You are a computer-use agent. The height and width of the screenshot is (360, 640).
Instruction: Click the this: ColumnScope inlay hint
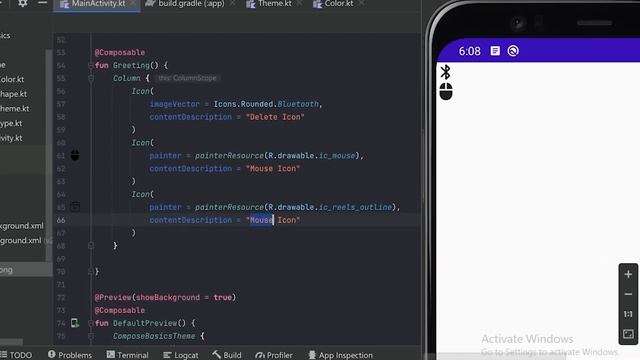[x=187, y=78]
